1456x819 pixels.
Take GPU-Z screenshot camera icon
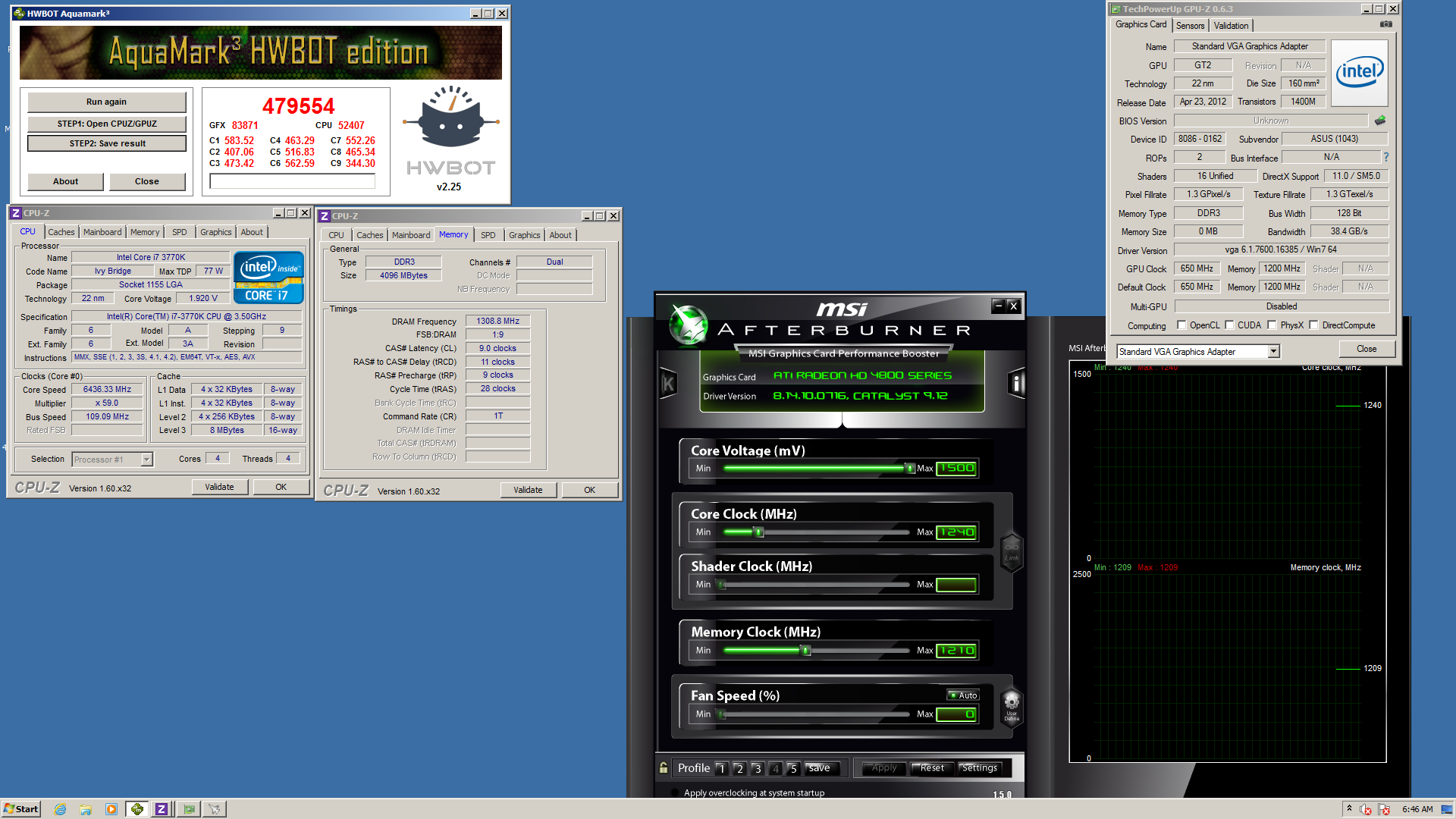tap(1385, 24)
